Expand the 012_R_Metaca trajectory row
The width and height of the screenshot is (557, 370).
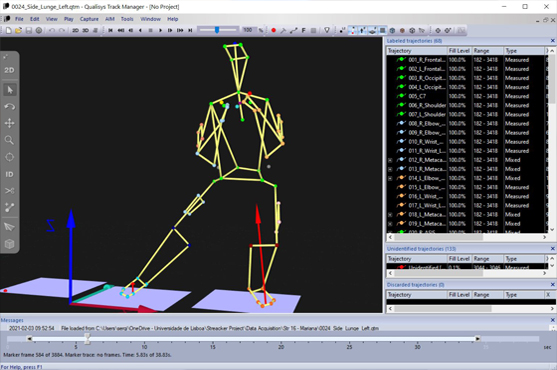(x=390, y=160)
